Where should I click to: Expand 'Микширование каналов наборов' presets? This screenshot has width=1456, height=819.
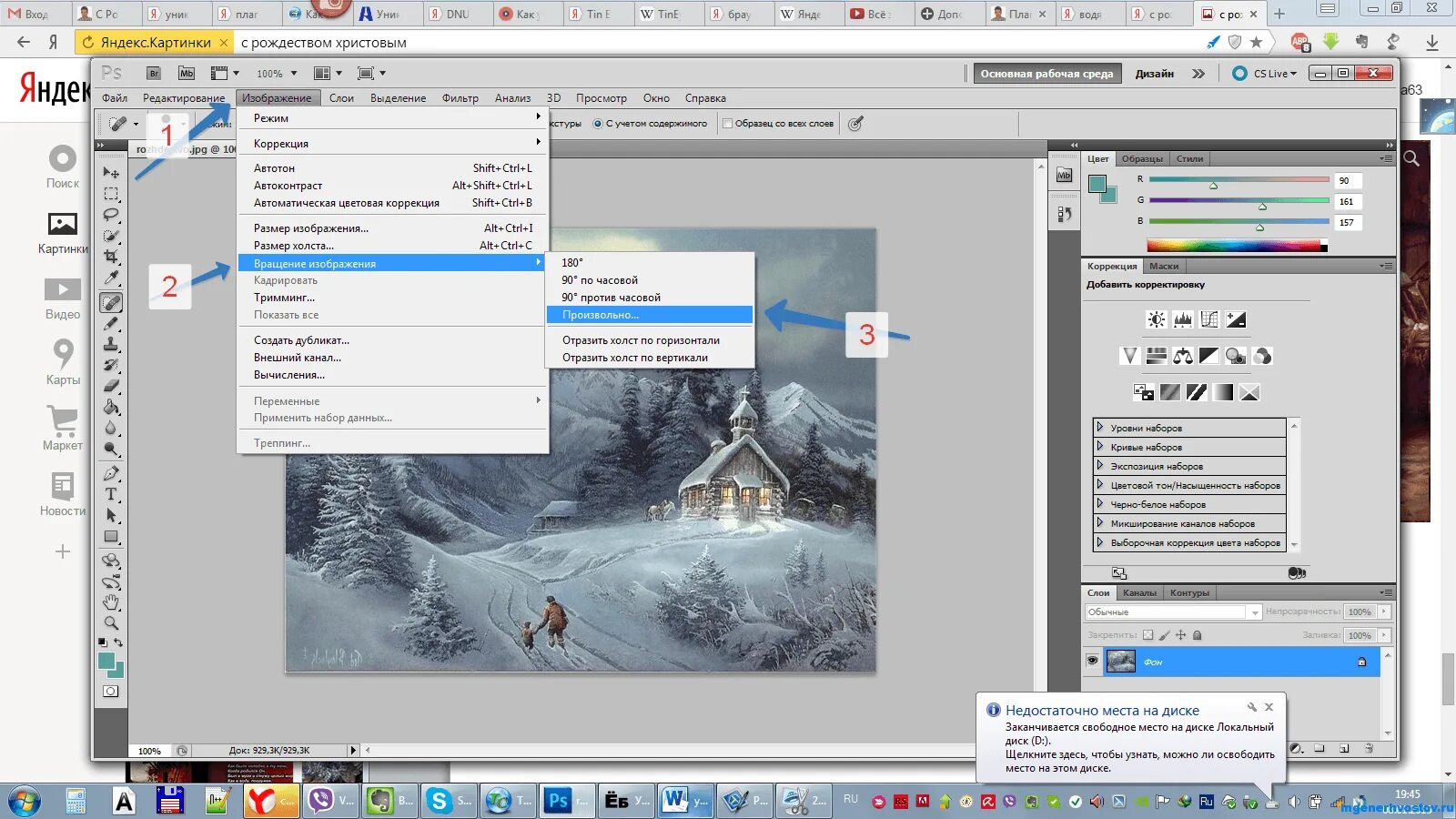click(1100, 522)
